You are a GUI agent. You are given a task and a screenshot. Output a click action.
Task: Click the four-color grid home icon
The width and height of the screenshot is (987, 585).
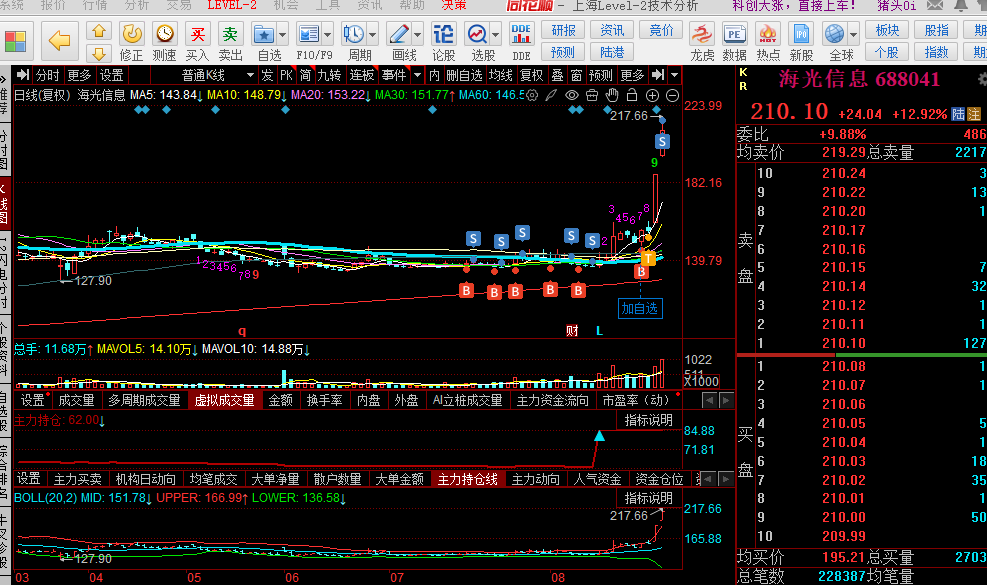[15, 42]
